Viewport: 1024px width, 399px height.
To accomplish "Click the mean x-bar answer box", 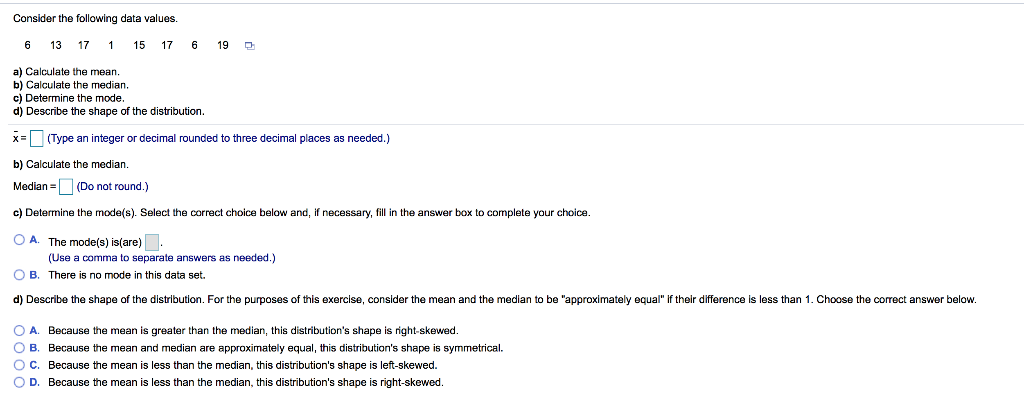I will [38, 138].
